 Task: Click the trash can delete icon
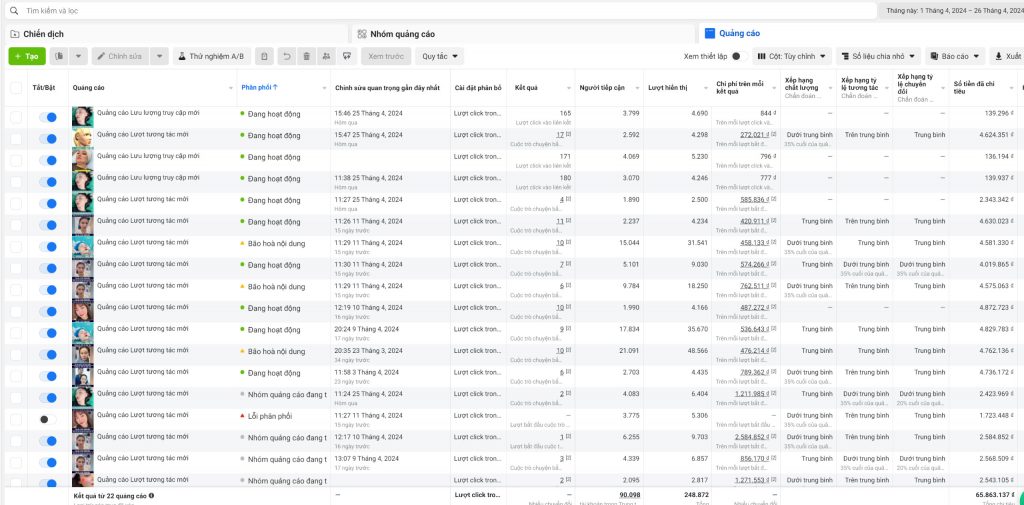[x=306, y=56]
